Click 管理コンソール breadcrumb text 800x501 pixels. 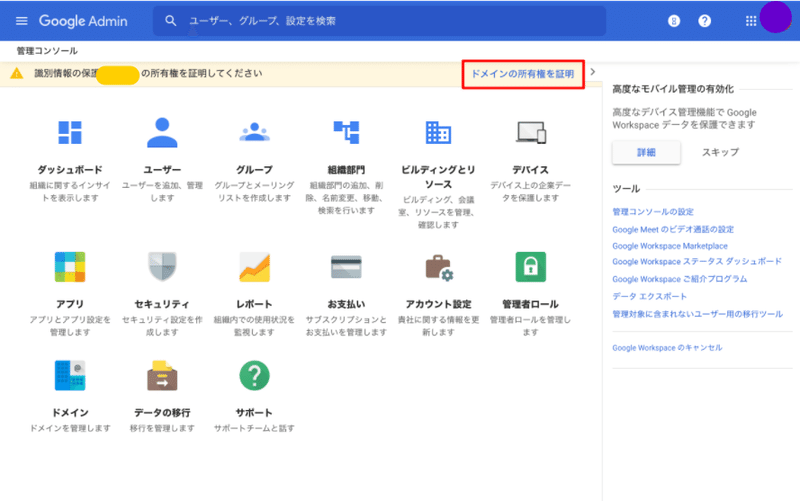click(47, 51)
